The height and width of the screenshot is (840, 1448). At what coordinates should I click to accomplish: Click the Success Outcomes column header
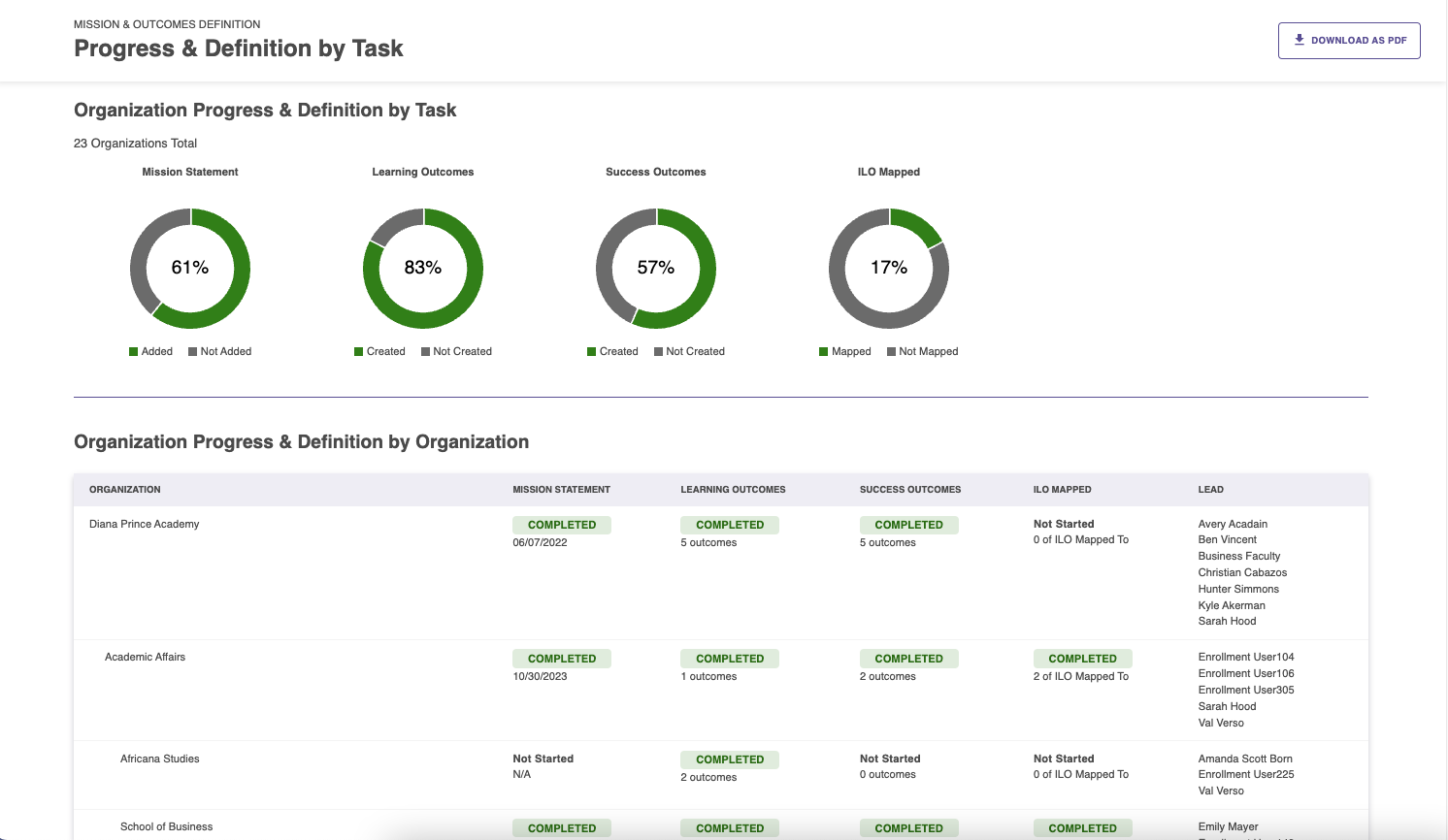point(910,490)
